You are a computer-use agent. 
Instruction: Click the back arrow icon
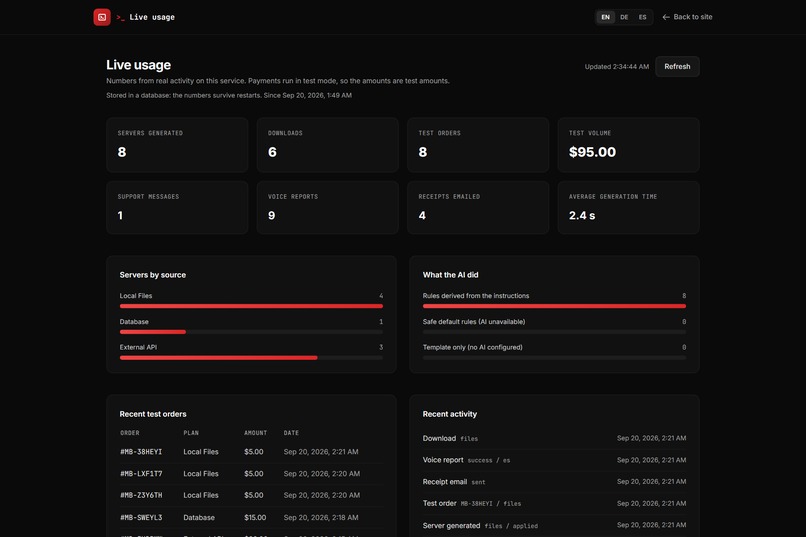[x=666, y=17]
